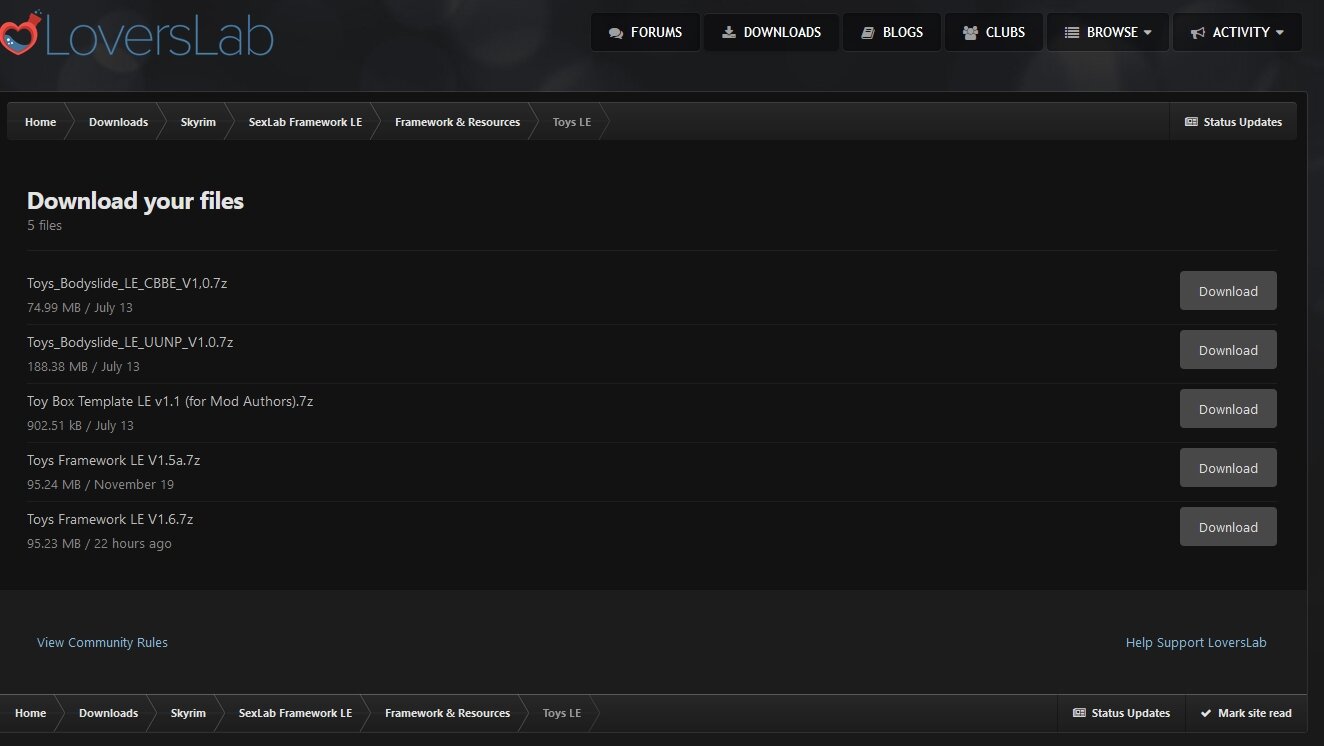
Task: Select the Toy Box Template LE v1.1 file name
Action: click(170, 401)
